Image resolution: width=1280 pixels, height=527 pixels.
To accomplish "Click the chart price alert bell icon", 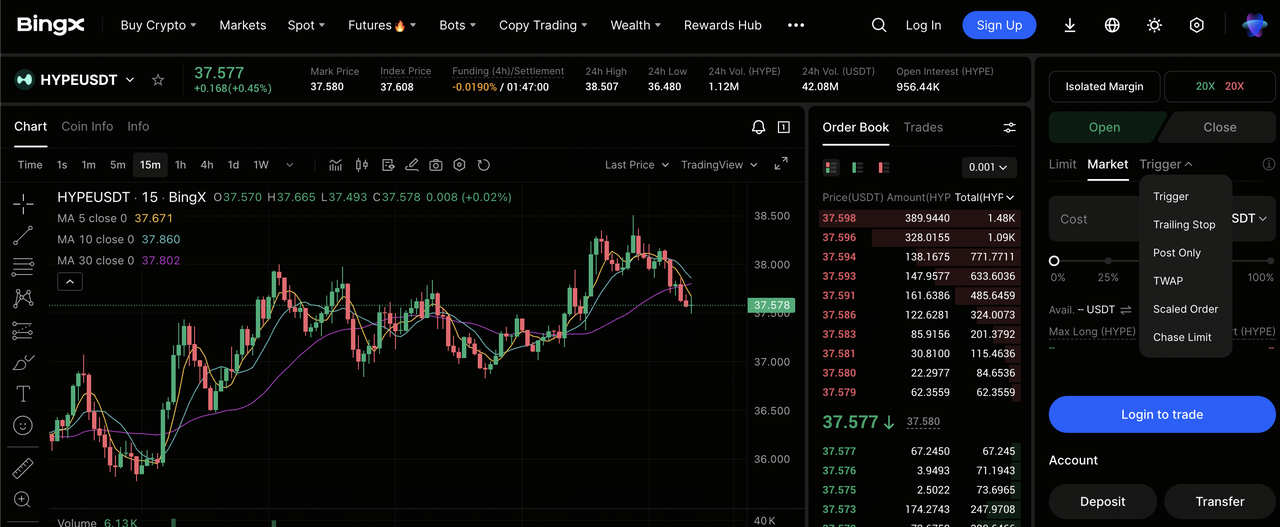I will (758, 127).
